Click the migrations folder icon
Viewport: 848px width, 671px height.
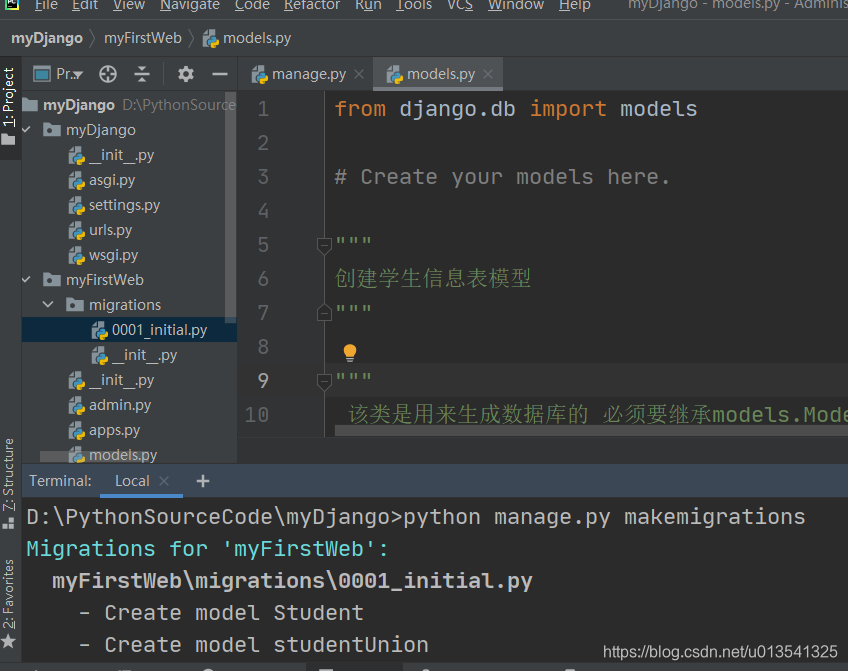click(x=75, y=304)
